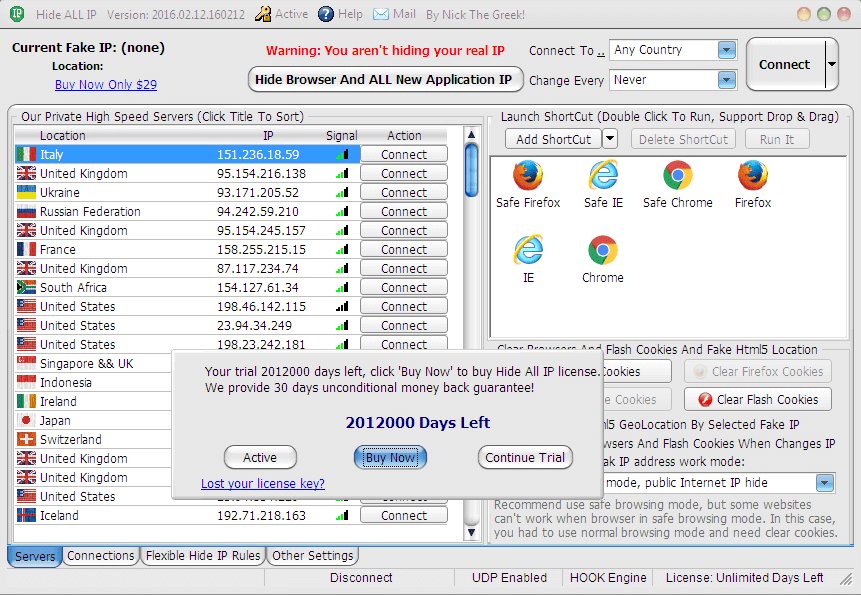
Task: Click HOOK Engine in the status bar
Action: click(x=608, y=578)
